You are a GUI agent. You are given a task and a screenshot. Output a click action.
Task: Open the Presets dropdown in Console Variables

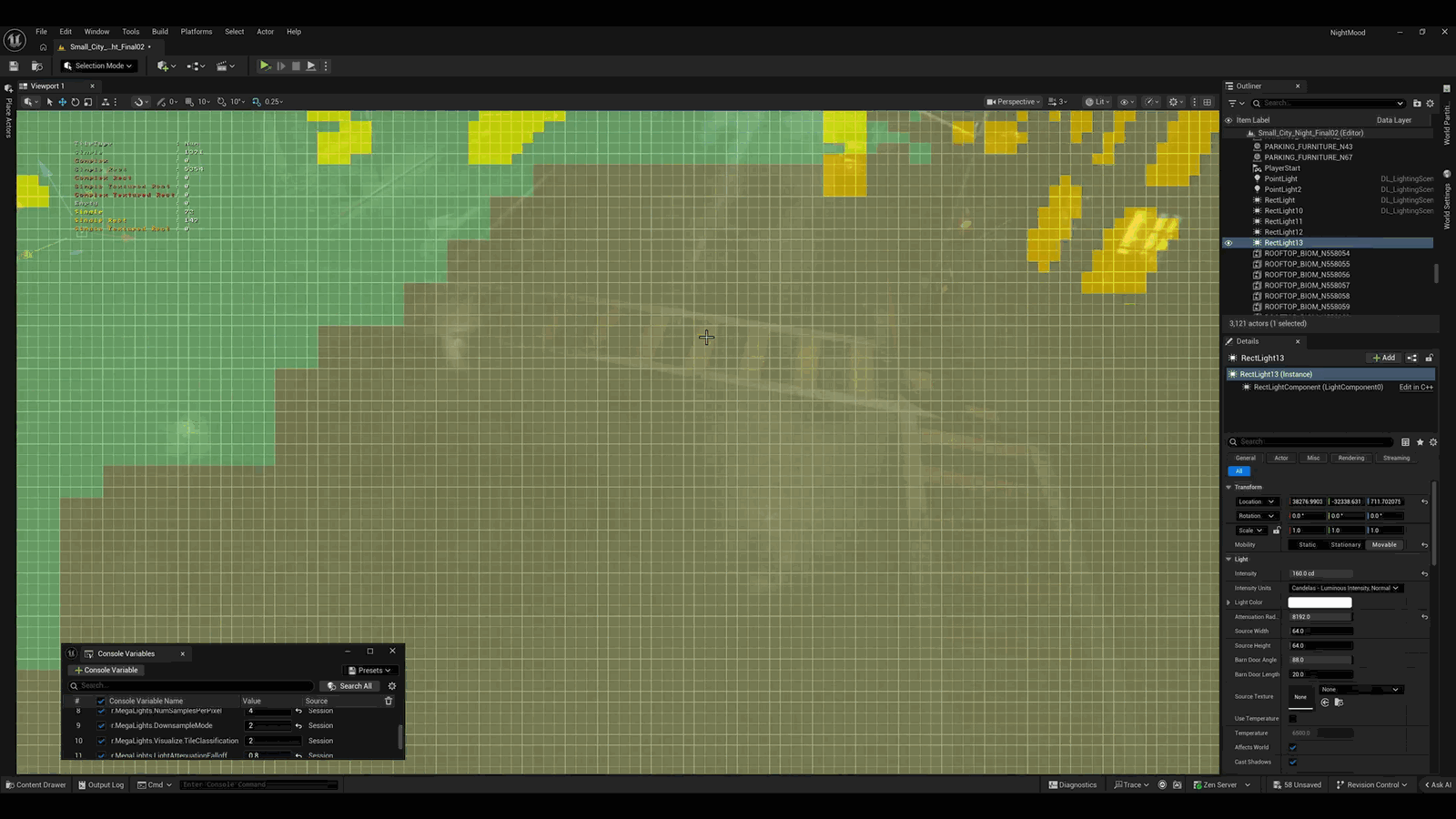pyautogui.click(x=369, y=671)
